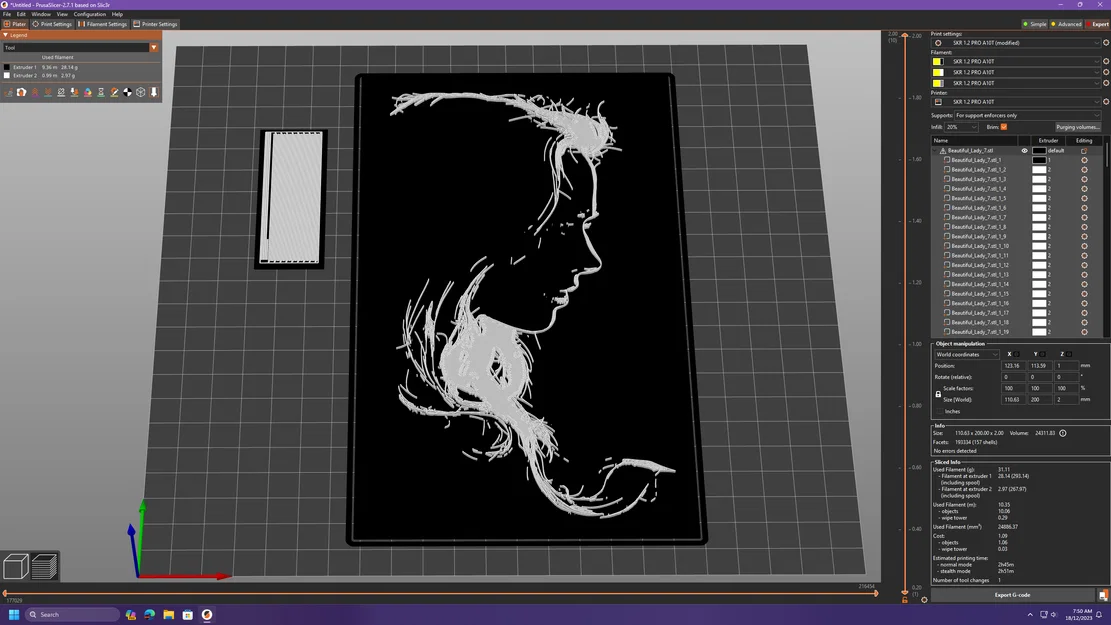Click white extruder swatch for Beautiful_Lady_7.stl_1_5

pyautogui.click(x=1039, y=198)
